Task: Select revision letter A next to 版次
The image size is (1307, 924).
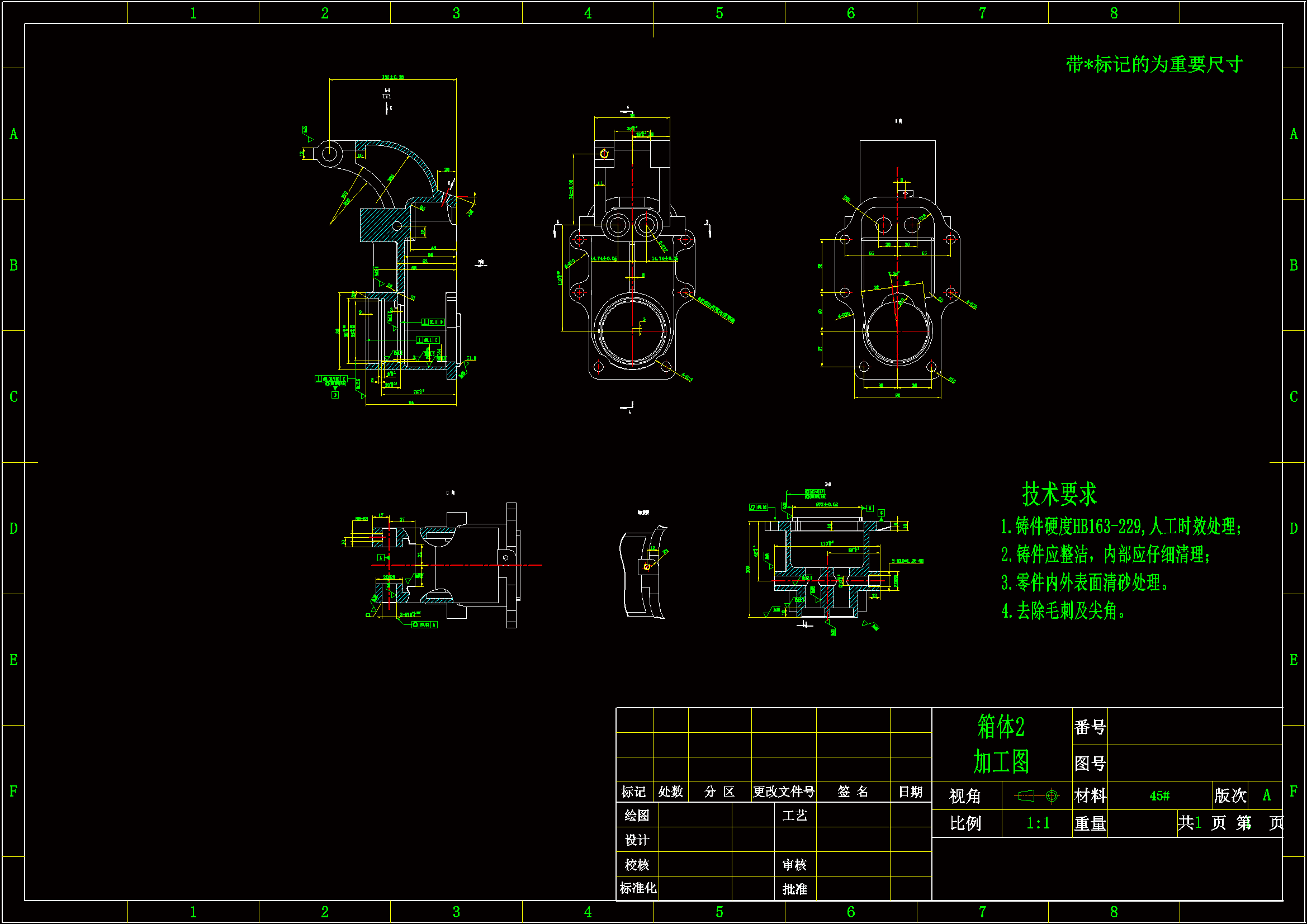Action: pos(1267,795)
